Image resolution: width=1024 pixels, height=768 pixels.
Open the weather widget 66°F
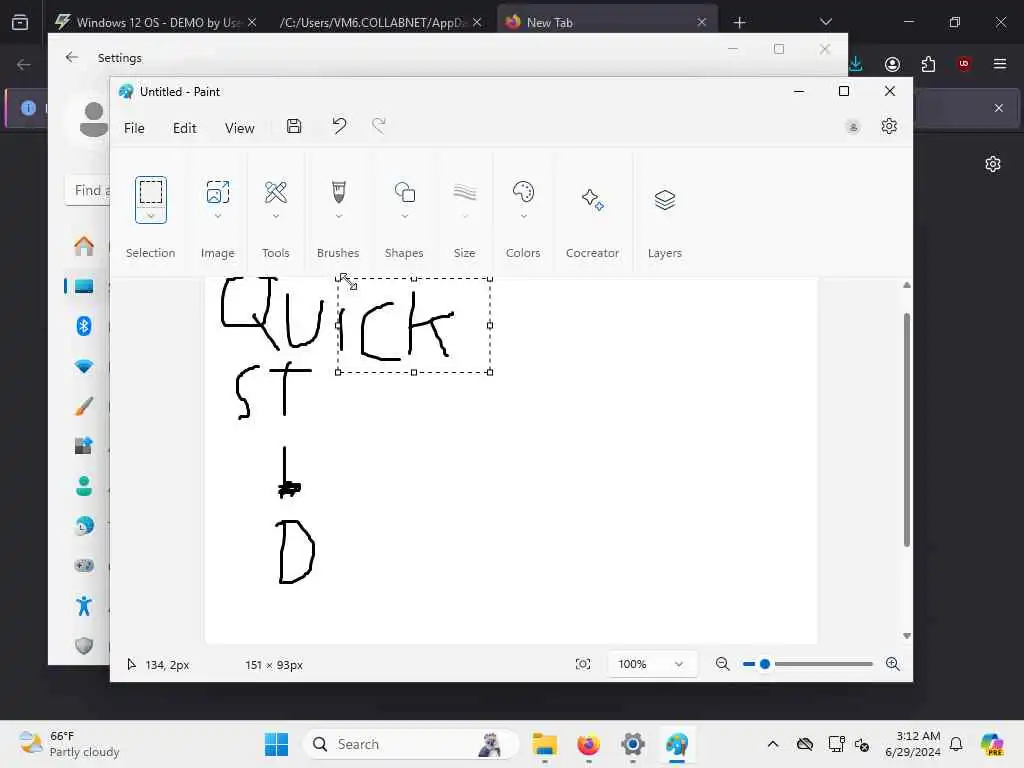click(x=69, y=744)
